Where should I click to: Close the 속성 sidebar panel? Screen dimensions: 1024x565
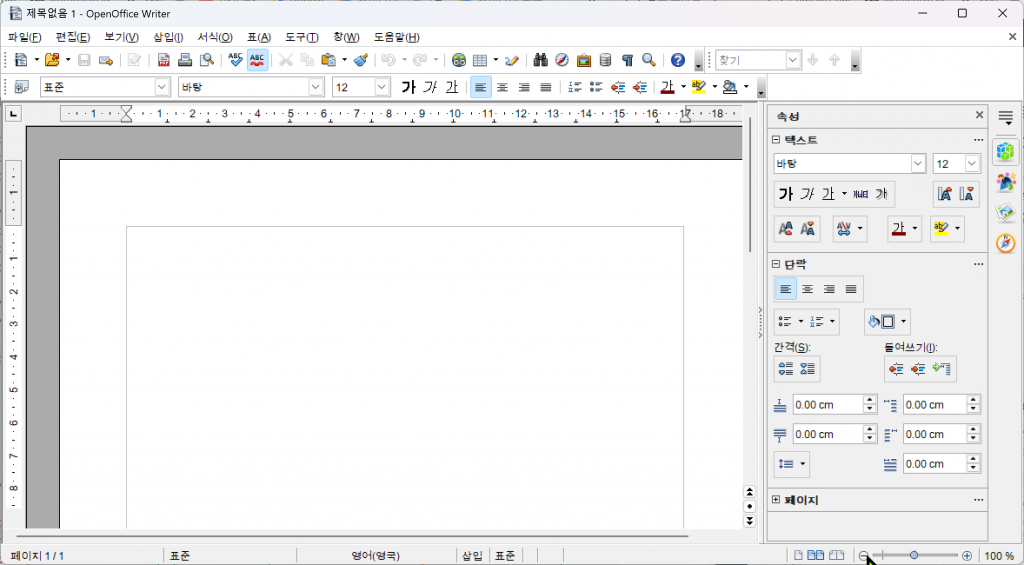[979, 115]
